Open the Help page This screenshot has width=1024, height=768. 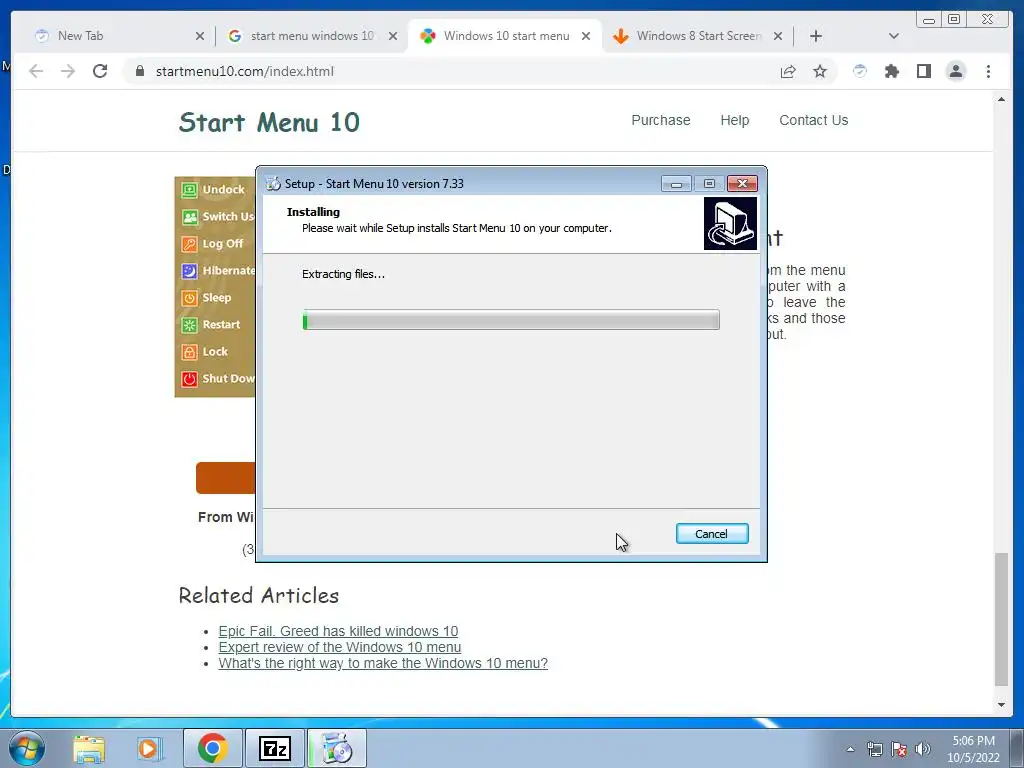click(735, 120)
